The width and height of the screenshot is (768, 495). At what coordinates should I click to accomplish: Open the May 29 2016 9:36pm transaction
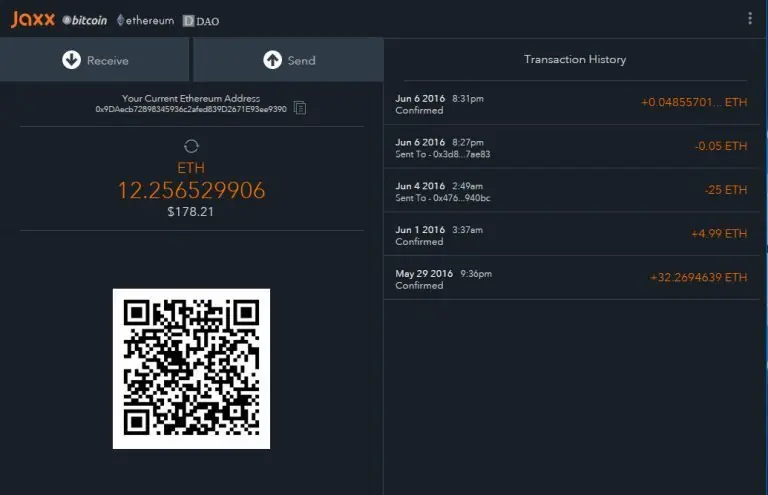click(572, 278)
